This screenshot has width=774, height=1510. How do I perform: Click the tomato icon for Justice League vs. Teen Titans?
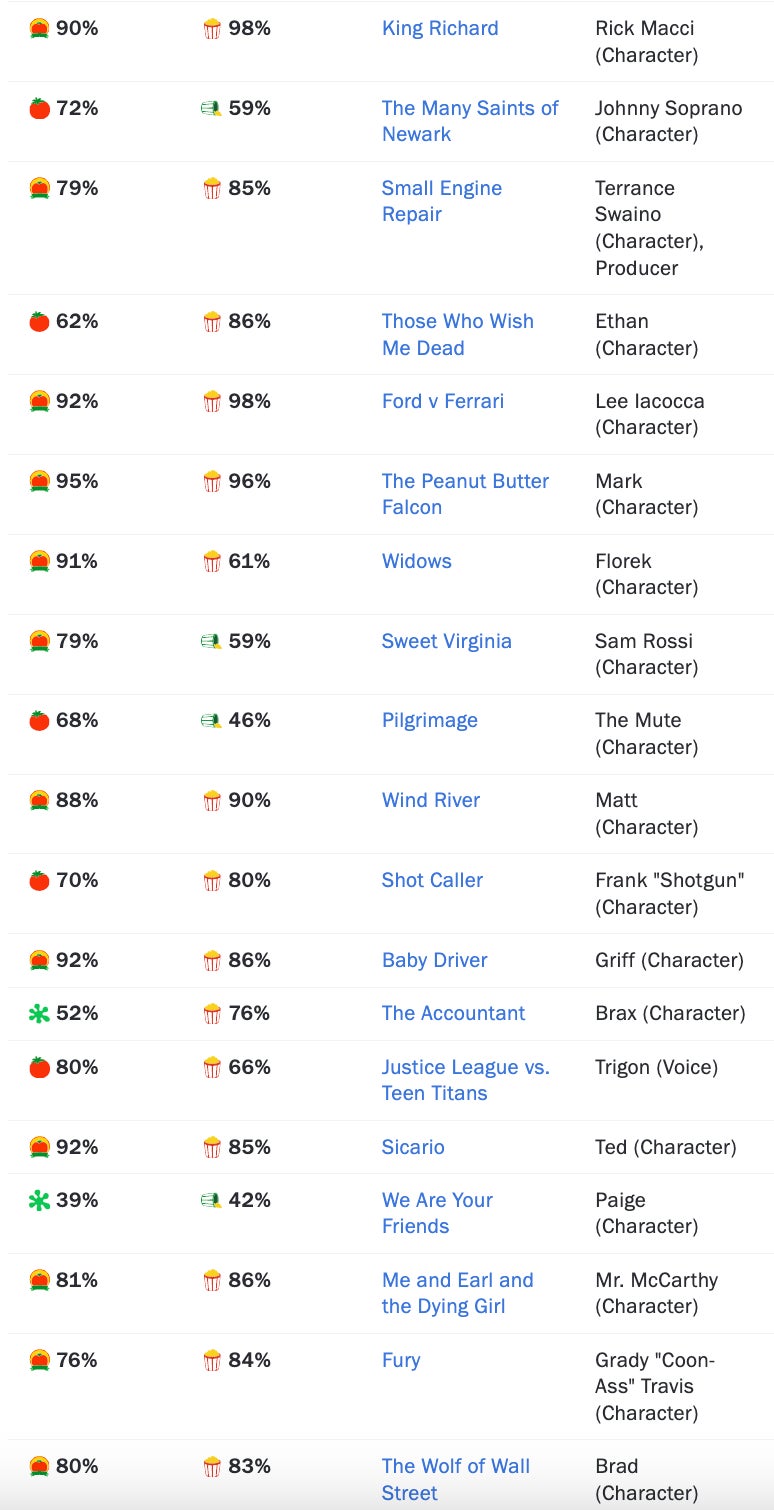point(39,1068)
